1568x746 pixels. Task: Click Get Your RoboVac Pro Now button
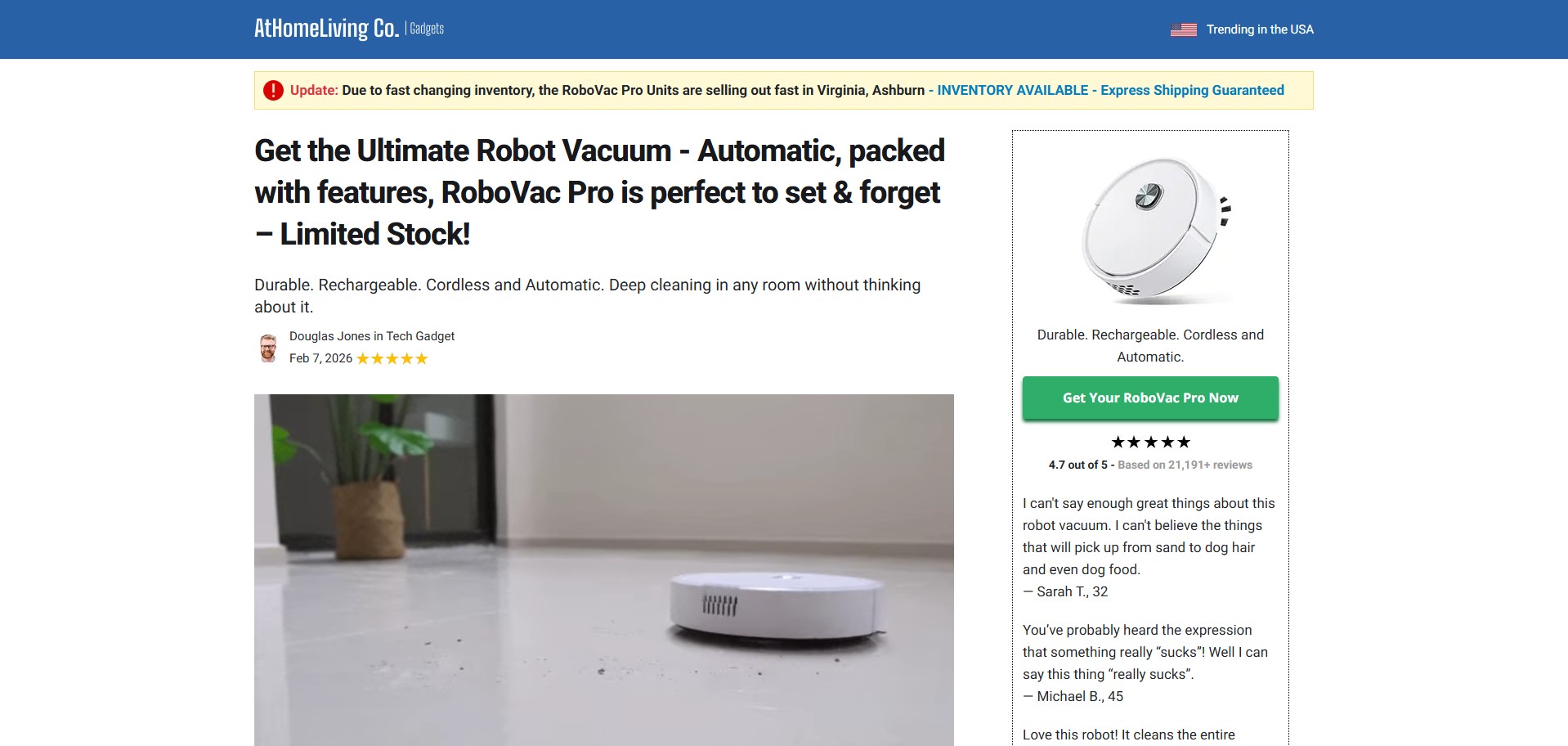coord(1150,398)
